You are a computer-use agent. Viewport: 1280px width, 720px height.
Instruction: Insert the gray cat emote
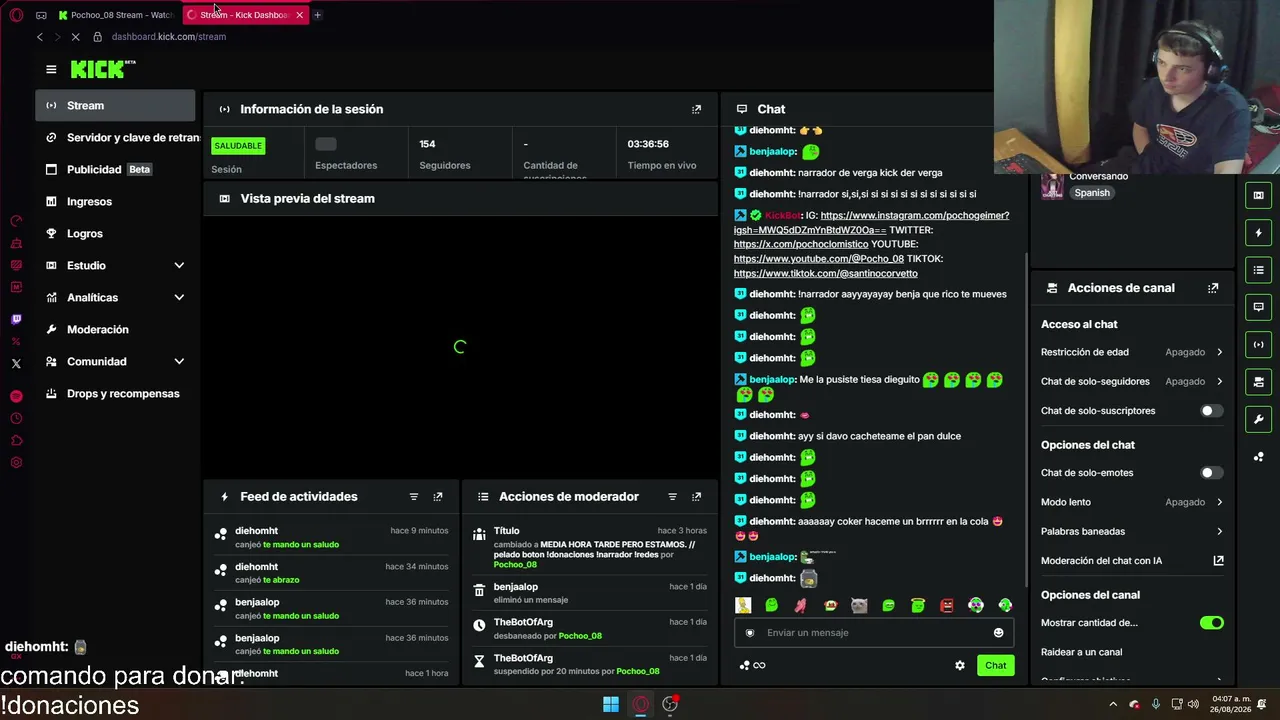point(859,605)
